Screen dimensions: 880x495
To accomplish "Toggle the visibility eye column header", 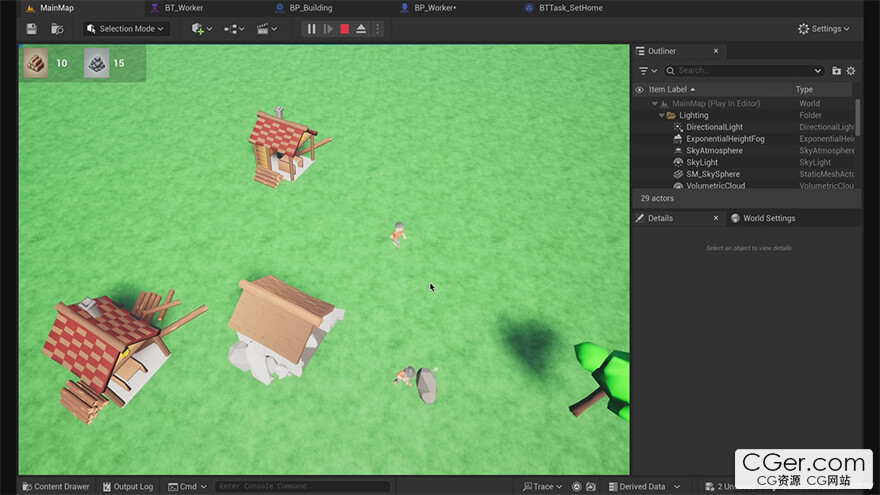I will [x=639, y=90].
